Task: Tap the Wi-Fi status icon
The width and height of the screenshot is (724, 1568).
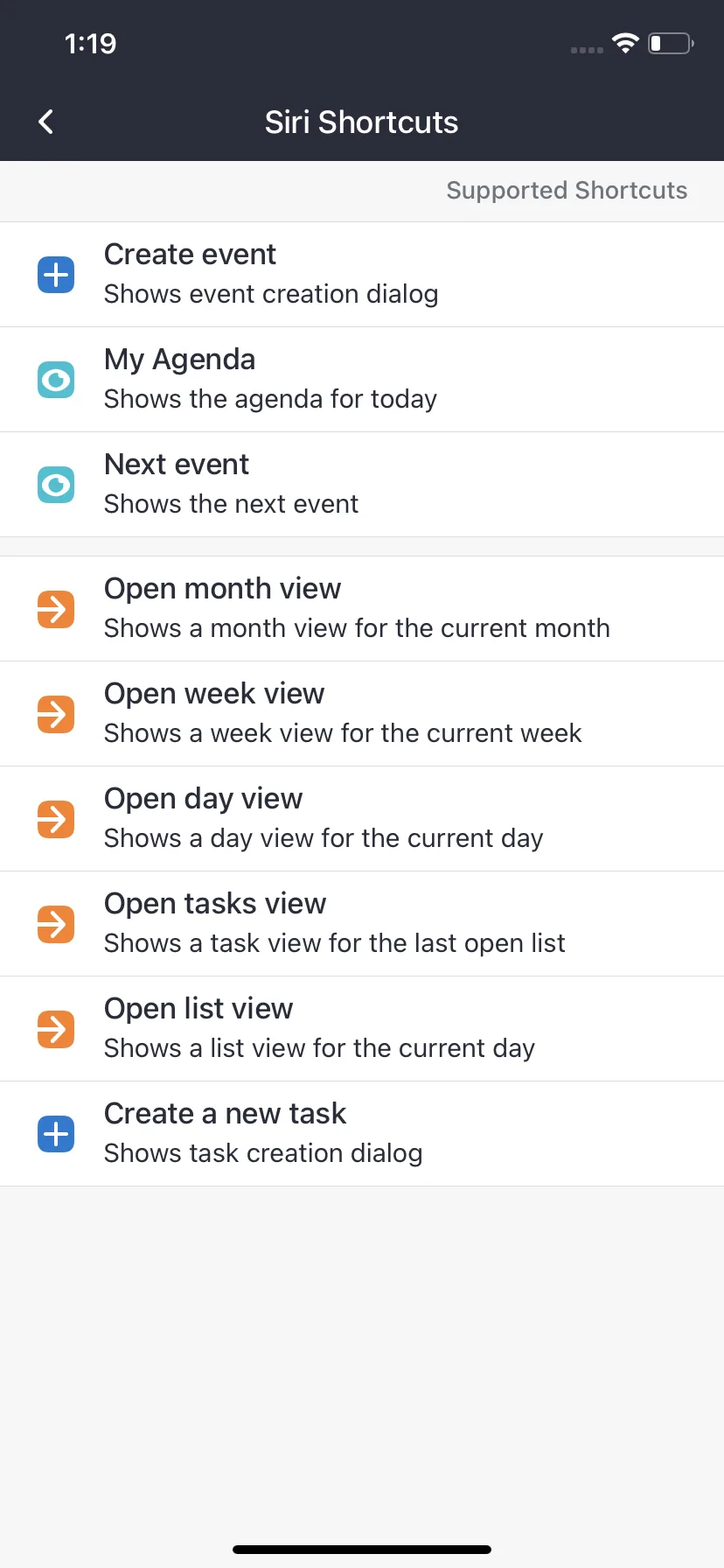Action: (x=625, y=43)
